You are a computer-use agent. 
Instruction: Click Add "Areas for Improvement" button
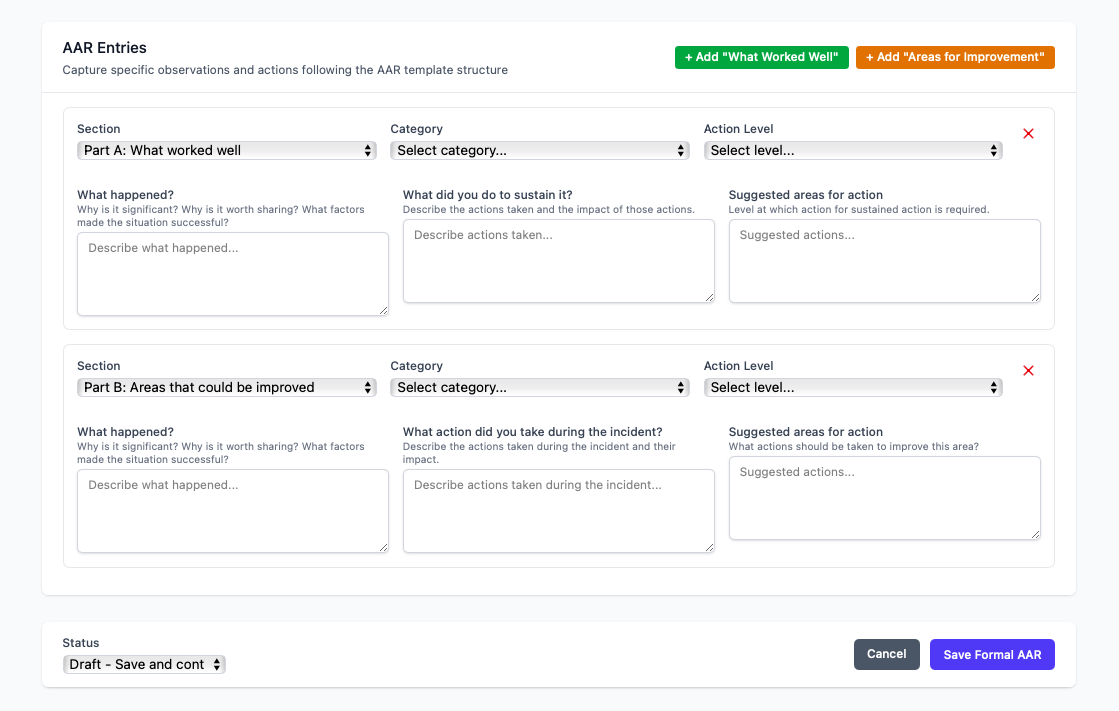(x=955, y=57)
